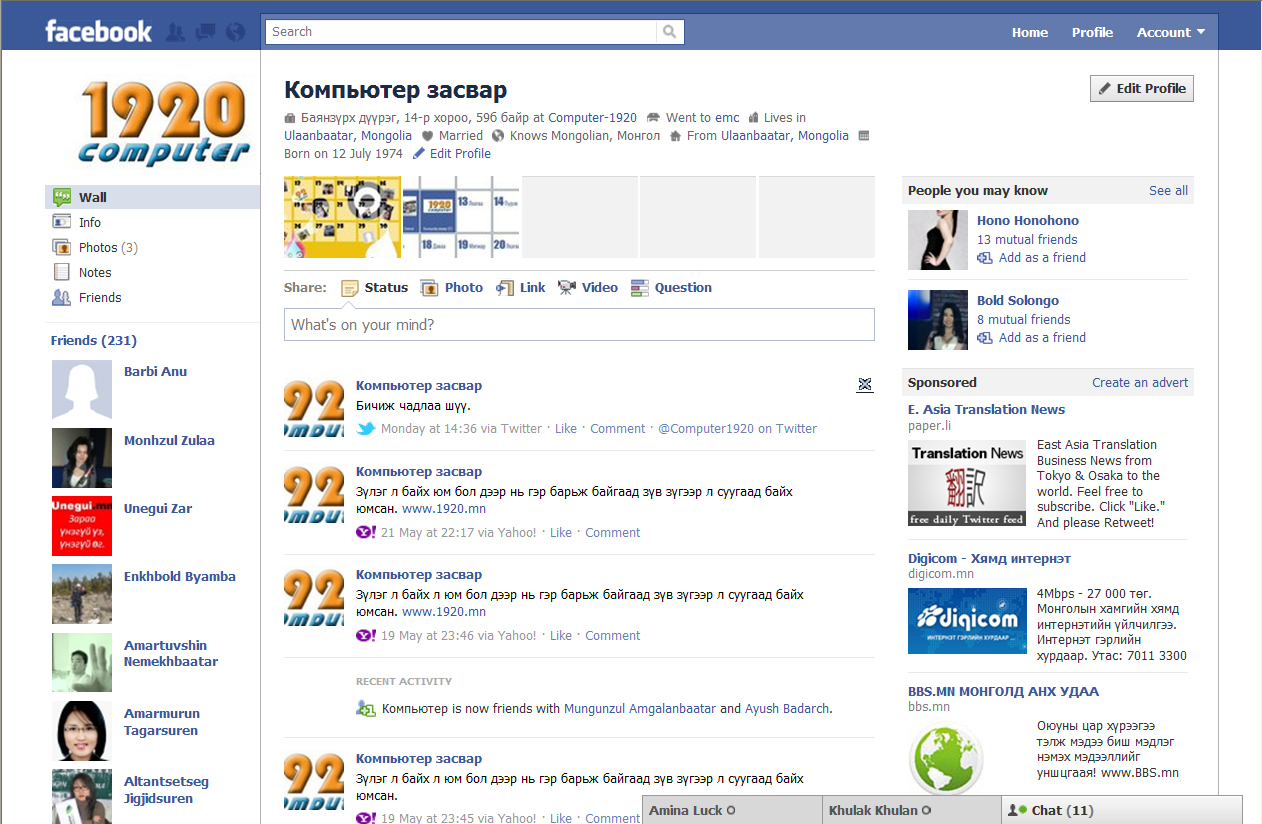Click Twitter bird icon on Monday post
1262x824 pixels.
pyautogui.click(x=366, y=429)
